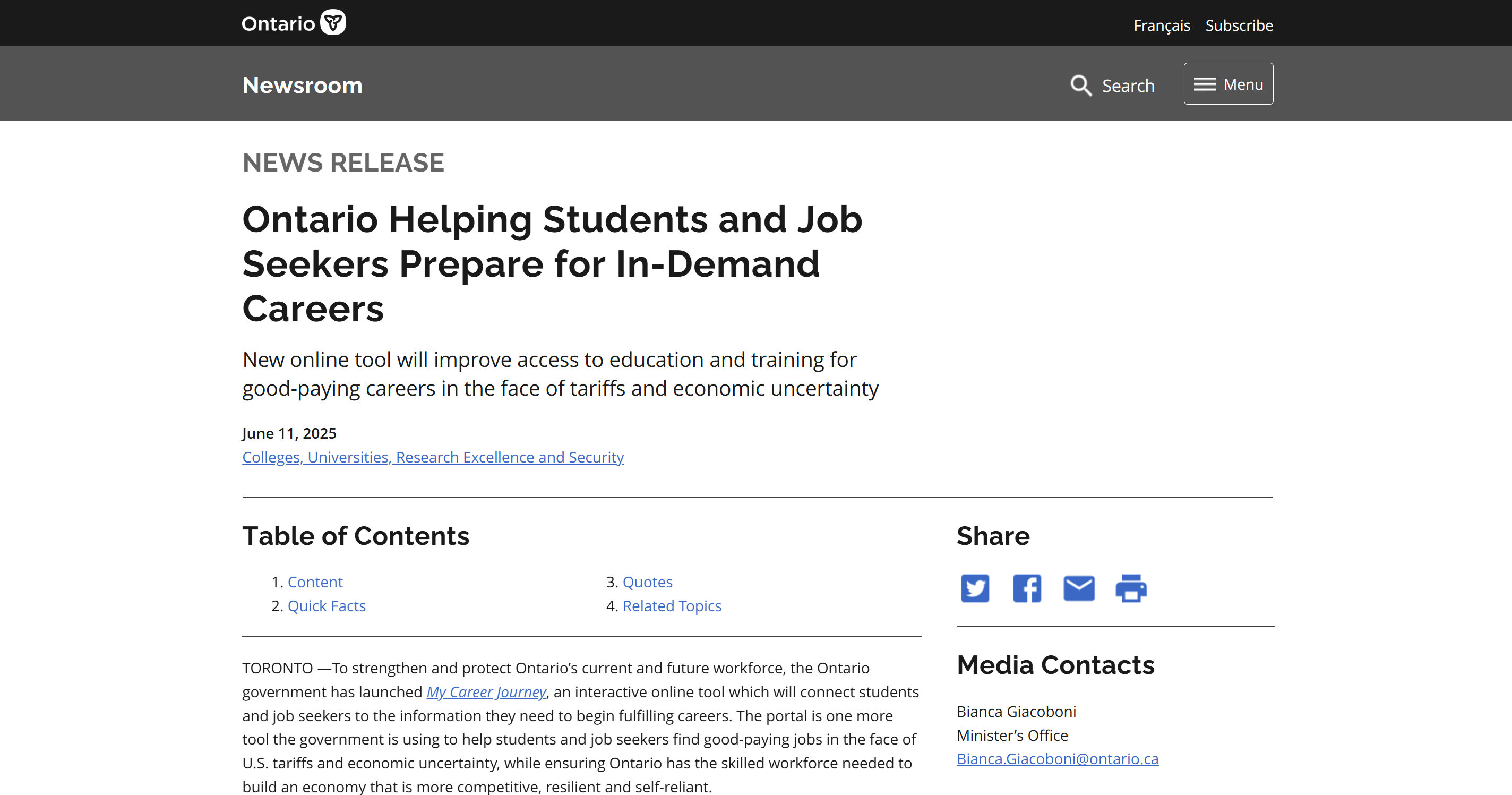
Task: Share via email envelope icon
Action: tap(1079, 588)
